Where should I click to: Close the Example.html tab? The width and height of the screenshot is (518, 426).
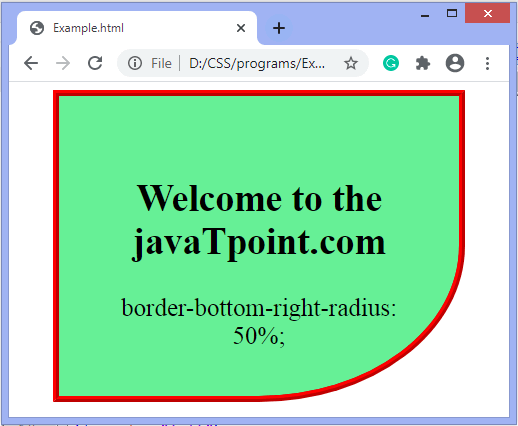241,28
